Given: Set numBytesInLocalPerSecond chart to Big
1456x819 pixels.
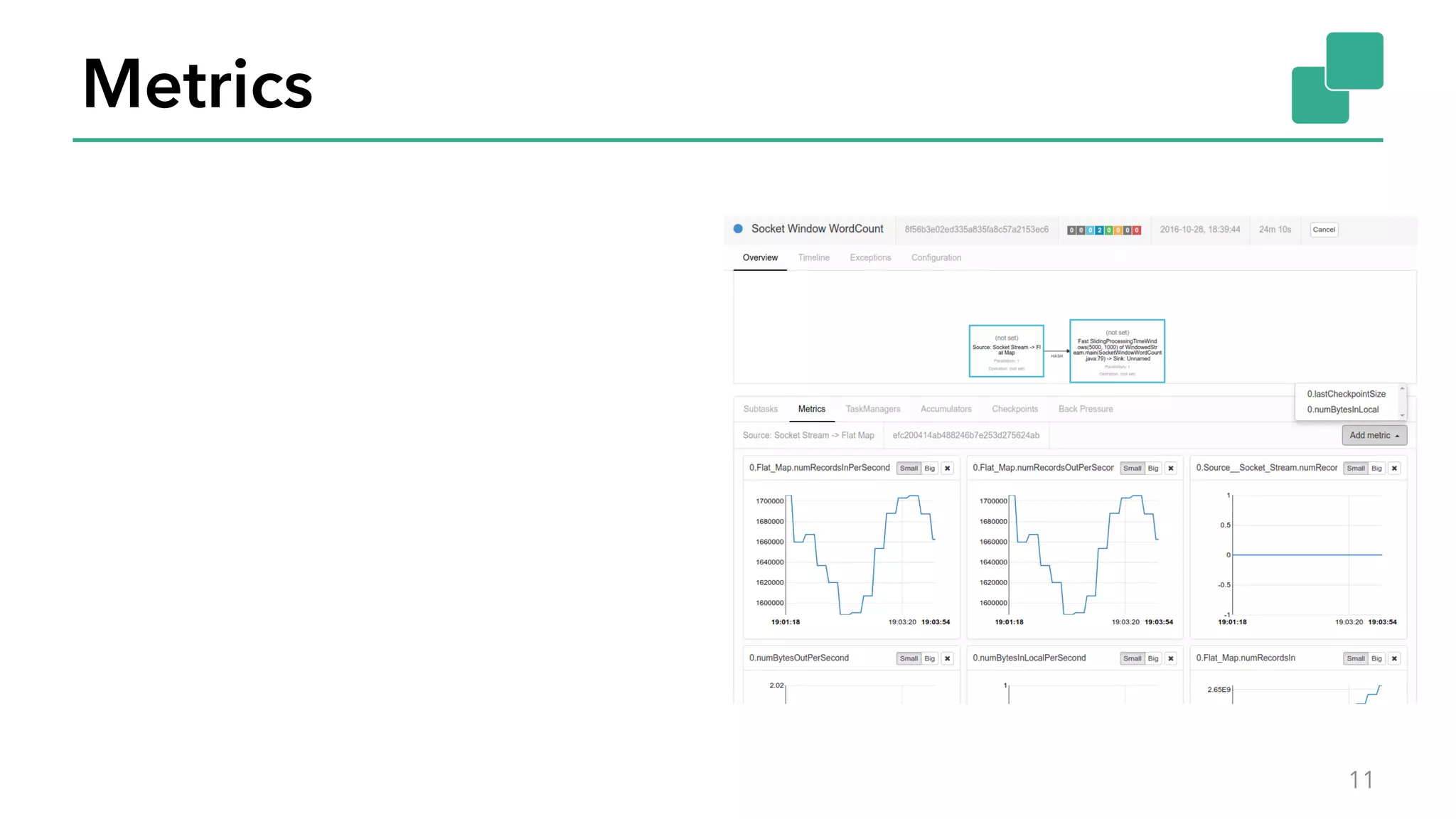Looking at the screenshot, I should [x=1152, y=659].
